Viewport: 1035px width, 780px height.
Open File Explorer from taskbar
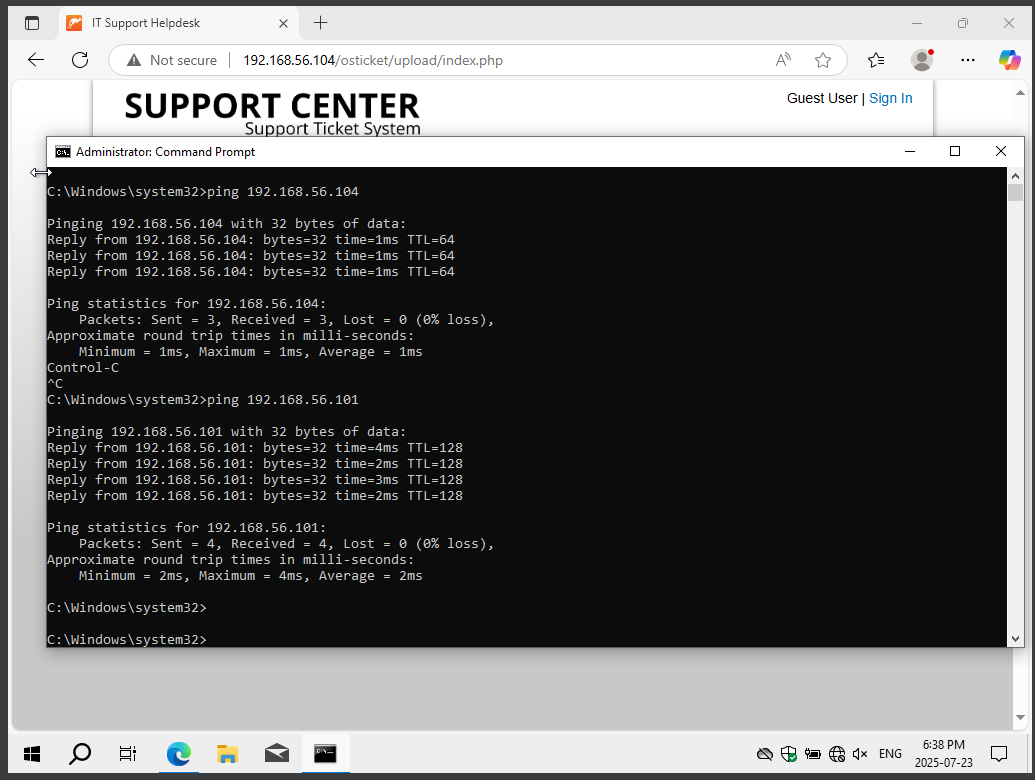pyautogui.click(x=228, y=754)
